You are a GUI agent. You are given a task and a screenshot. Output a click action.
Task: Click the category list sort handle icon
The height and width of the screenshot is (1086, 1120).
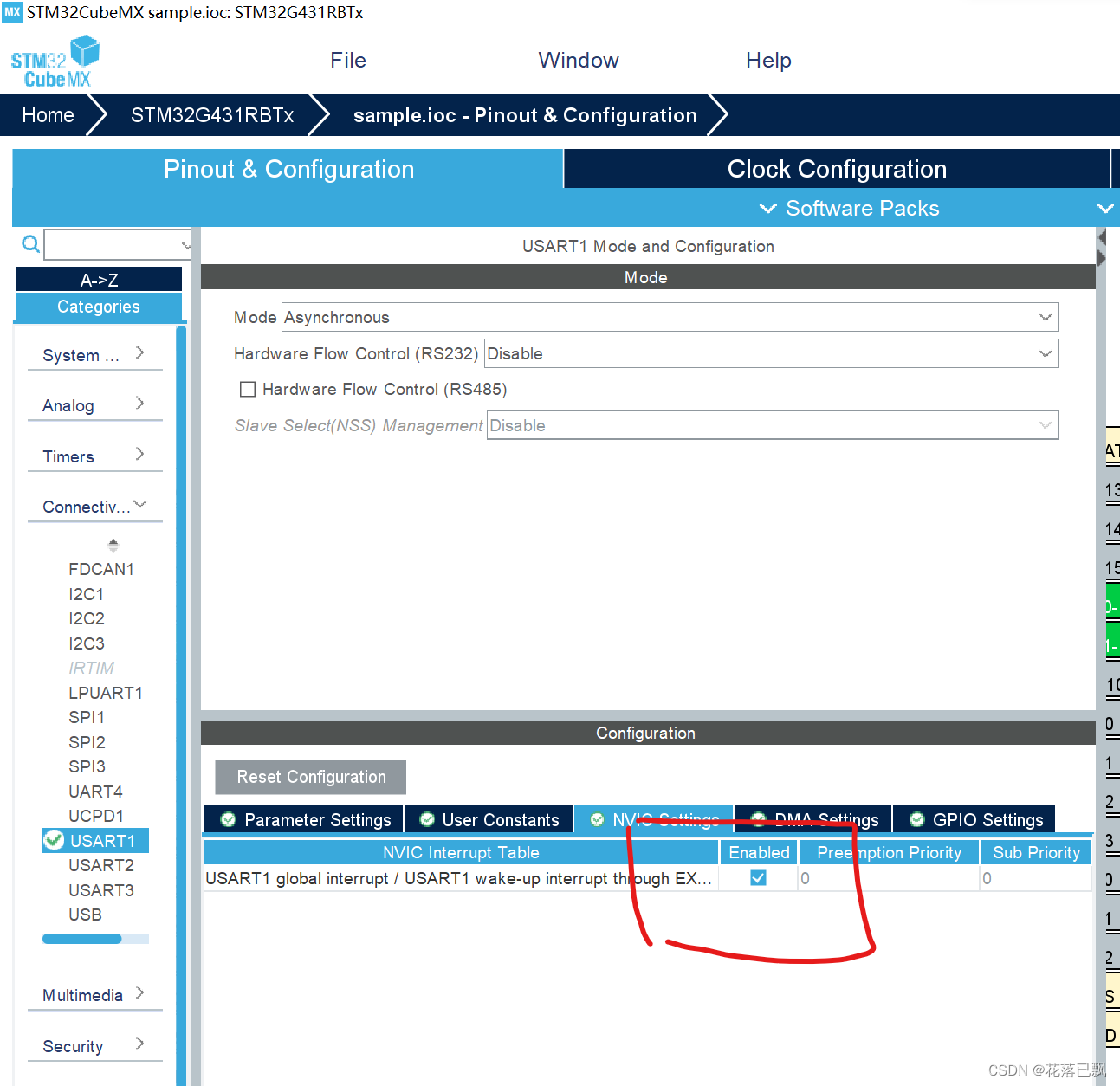(113, 545)
